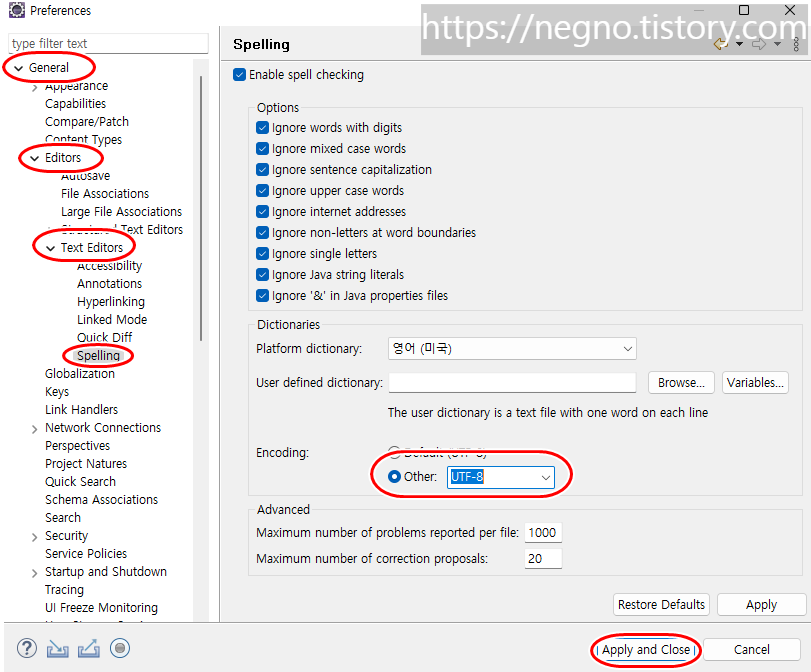This screenshot has height=672, width=811.
Task: Collapse the General tree node
Action: pos(19,68)
